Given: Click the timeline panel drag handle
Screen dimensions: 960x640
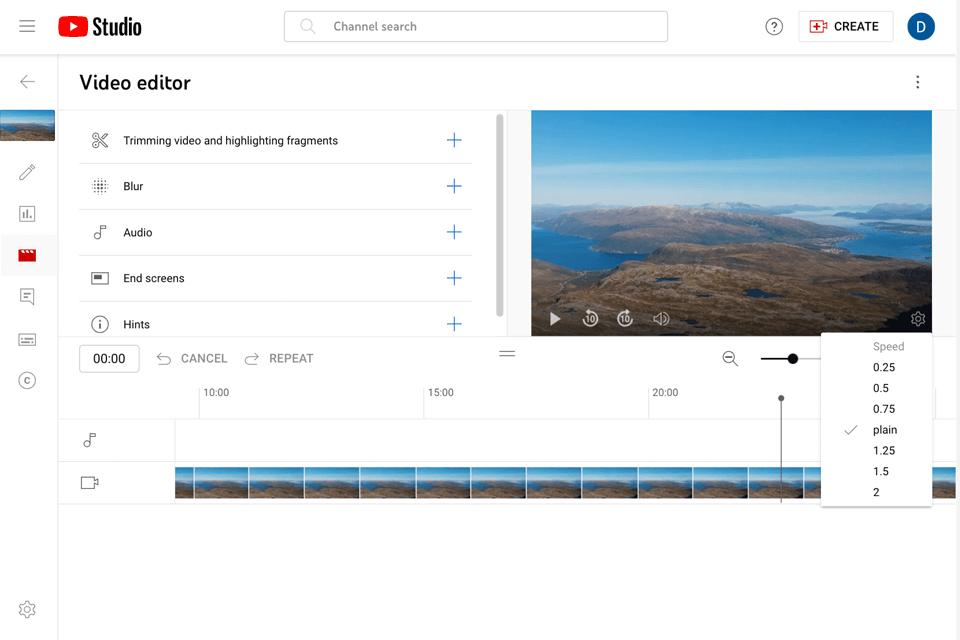Looking at the screenshot, I should click(507, 353).
